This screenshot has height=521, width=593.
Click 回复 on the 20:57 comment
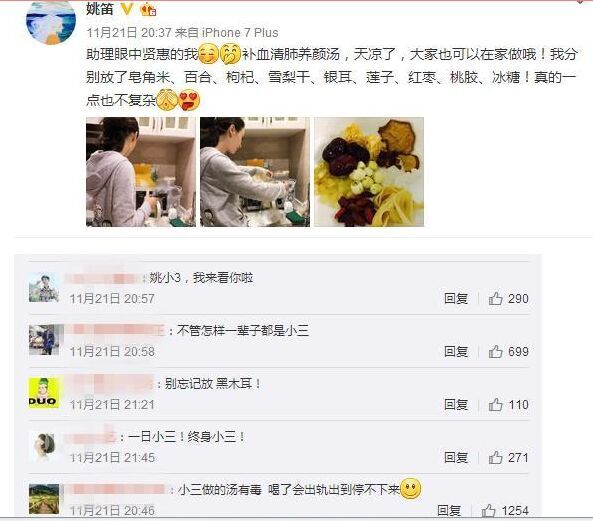coord(456,298)
